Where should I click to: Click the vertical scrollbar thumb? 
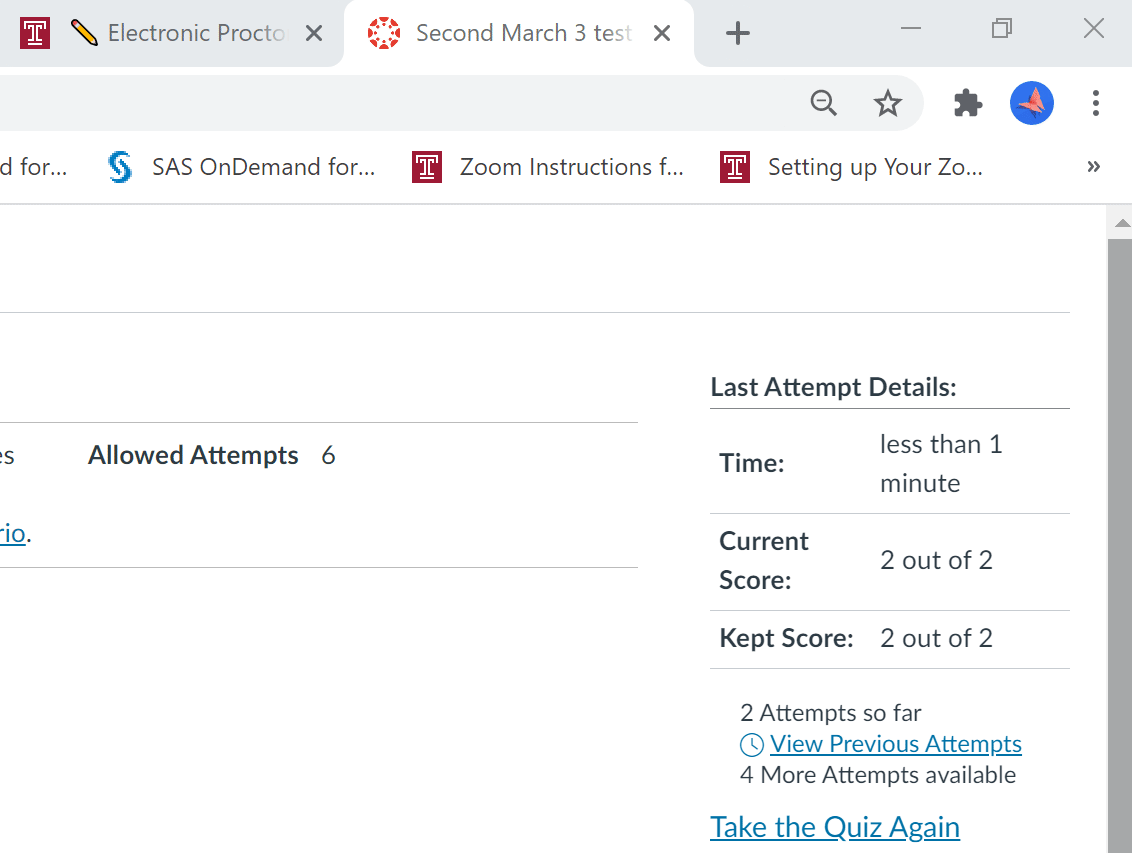[x=1120, y=546]
